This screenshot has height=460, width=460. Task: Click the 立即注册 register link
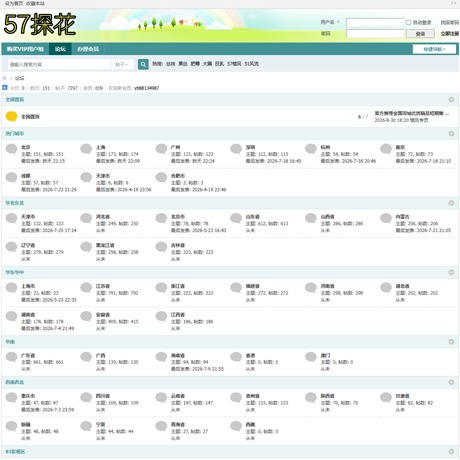(449, 34)
